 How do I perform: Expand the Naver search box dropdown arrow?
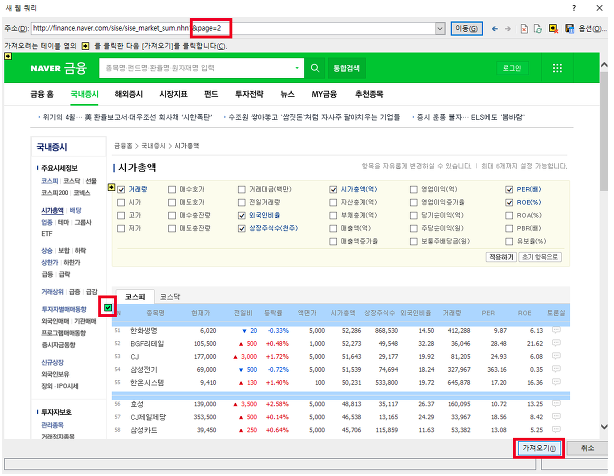tap(297, 68)
